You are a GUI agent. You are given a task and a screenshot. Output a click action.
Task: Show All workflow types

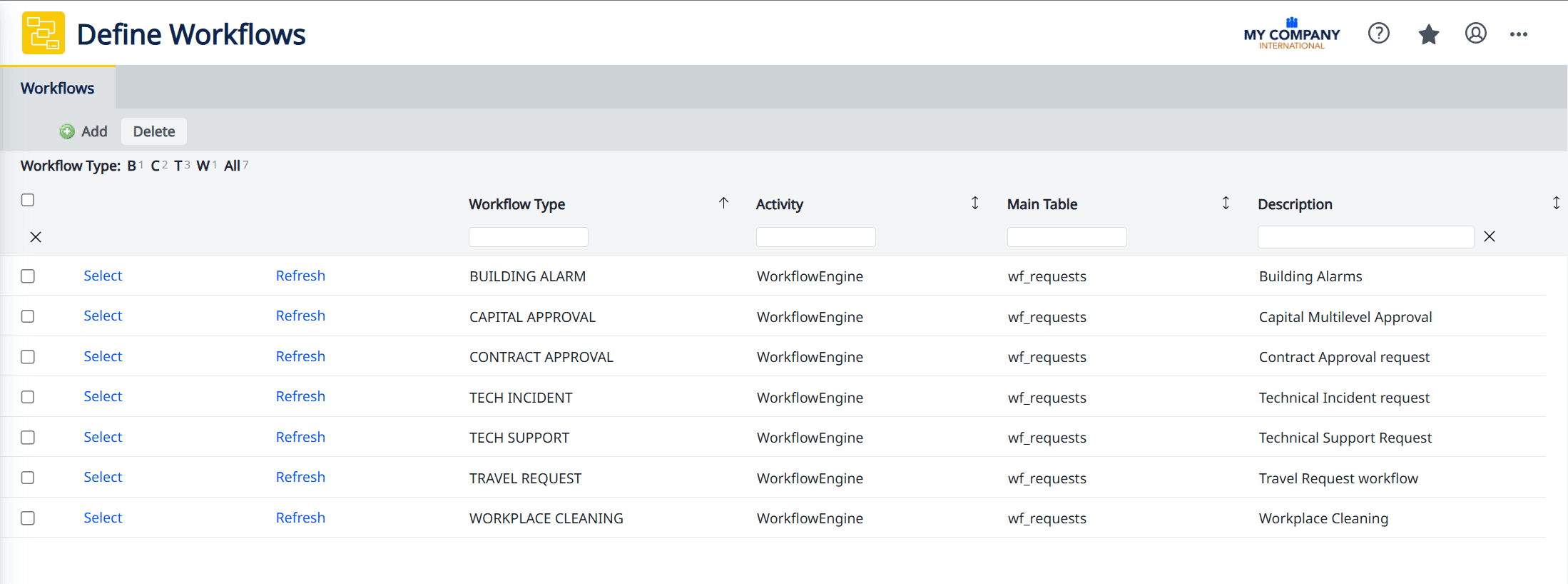point(232,166)
